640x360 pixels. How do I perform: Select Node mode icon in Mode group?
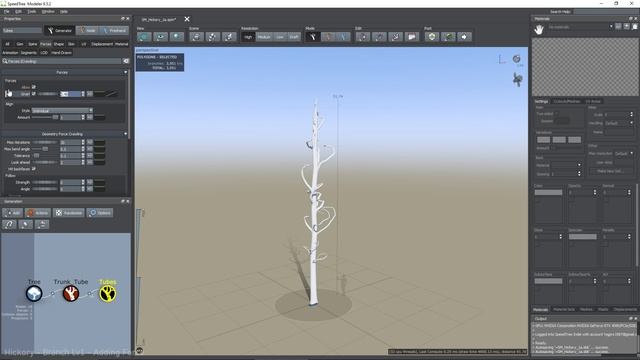pos(328,37)
